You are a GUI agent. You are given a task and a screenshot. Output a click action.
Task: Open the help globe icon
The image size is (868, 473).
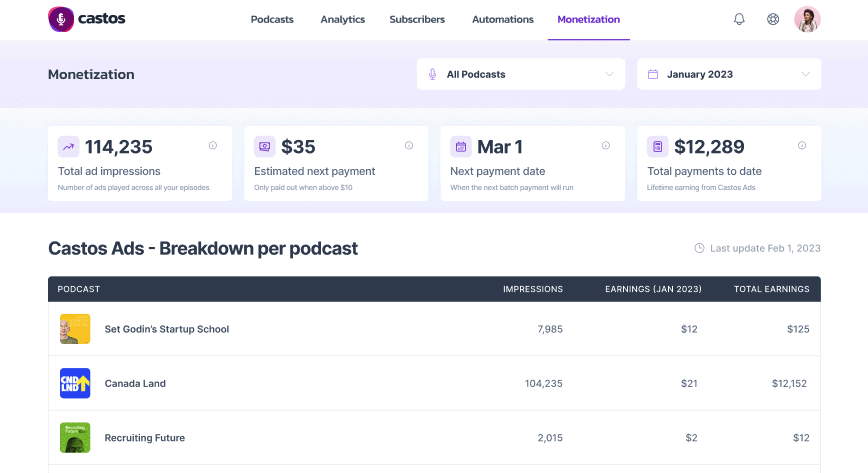[773, 19]
